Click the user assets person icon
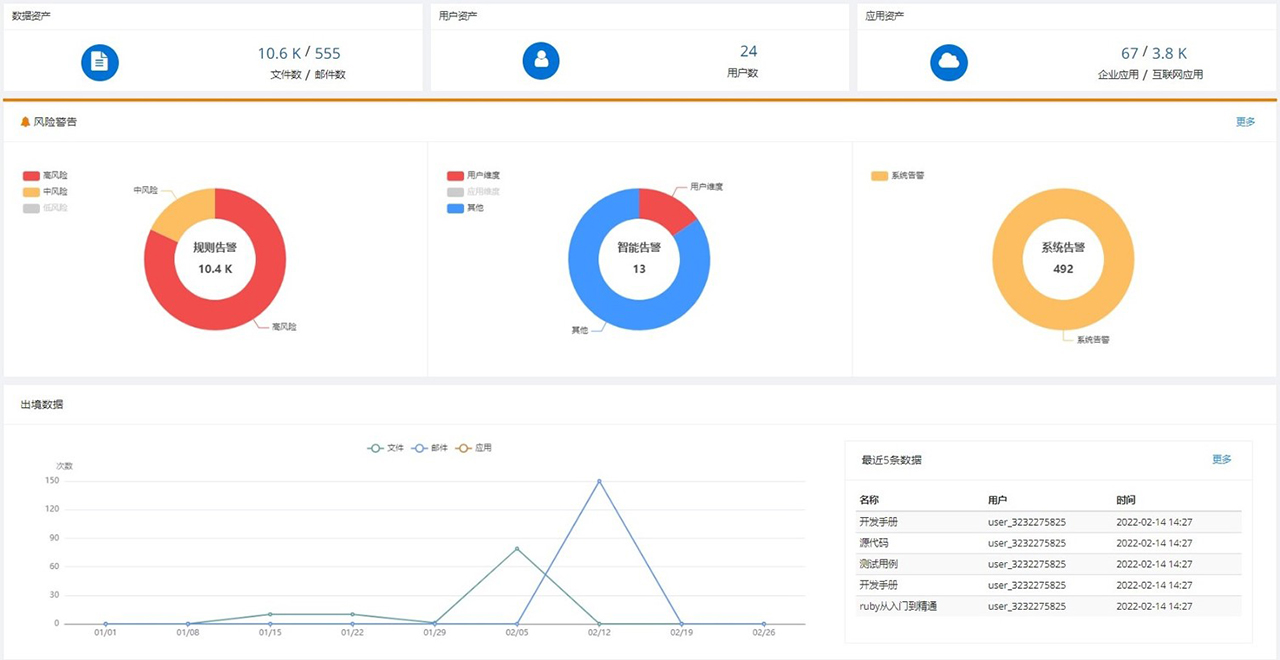This screenshot has height=660, width=1280. [x=541, y=60]
